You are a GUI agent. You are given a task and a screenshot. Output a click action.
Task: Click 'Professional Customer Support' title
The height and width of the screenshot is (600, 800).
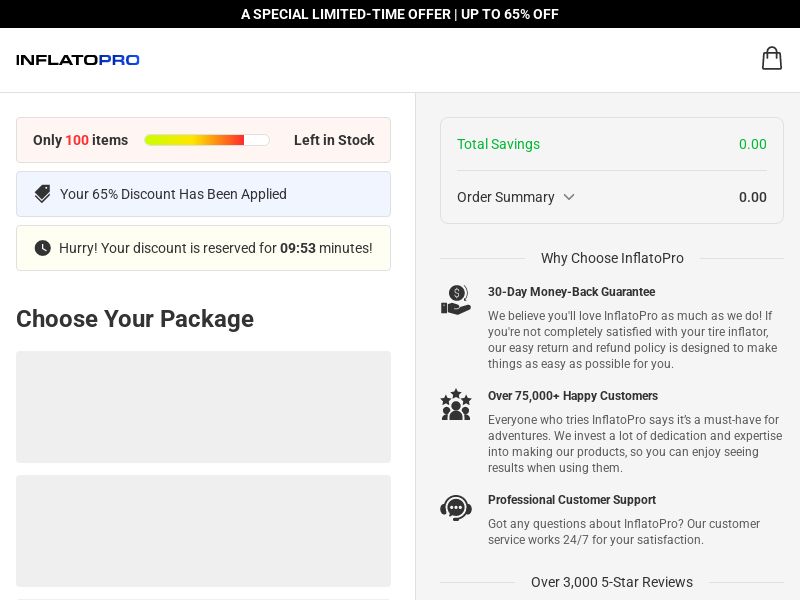click(x=571, y=500)
